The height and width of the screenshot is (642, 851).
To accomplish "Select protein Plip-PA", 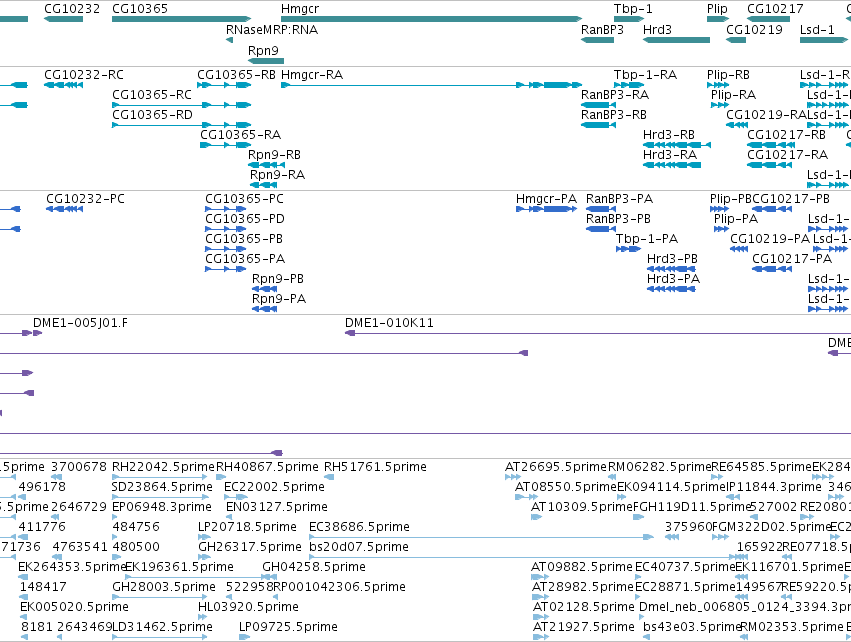I will (736, 219).
